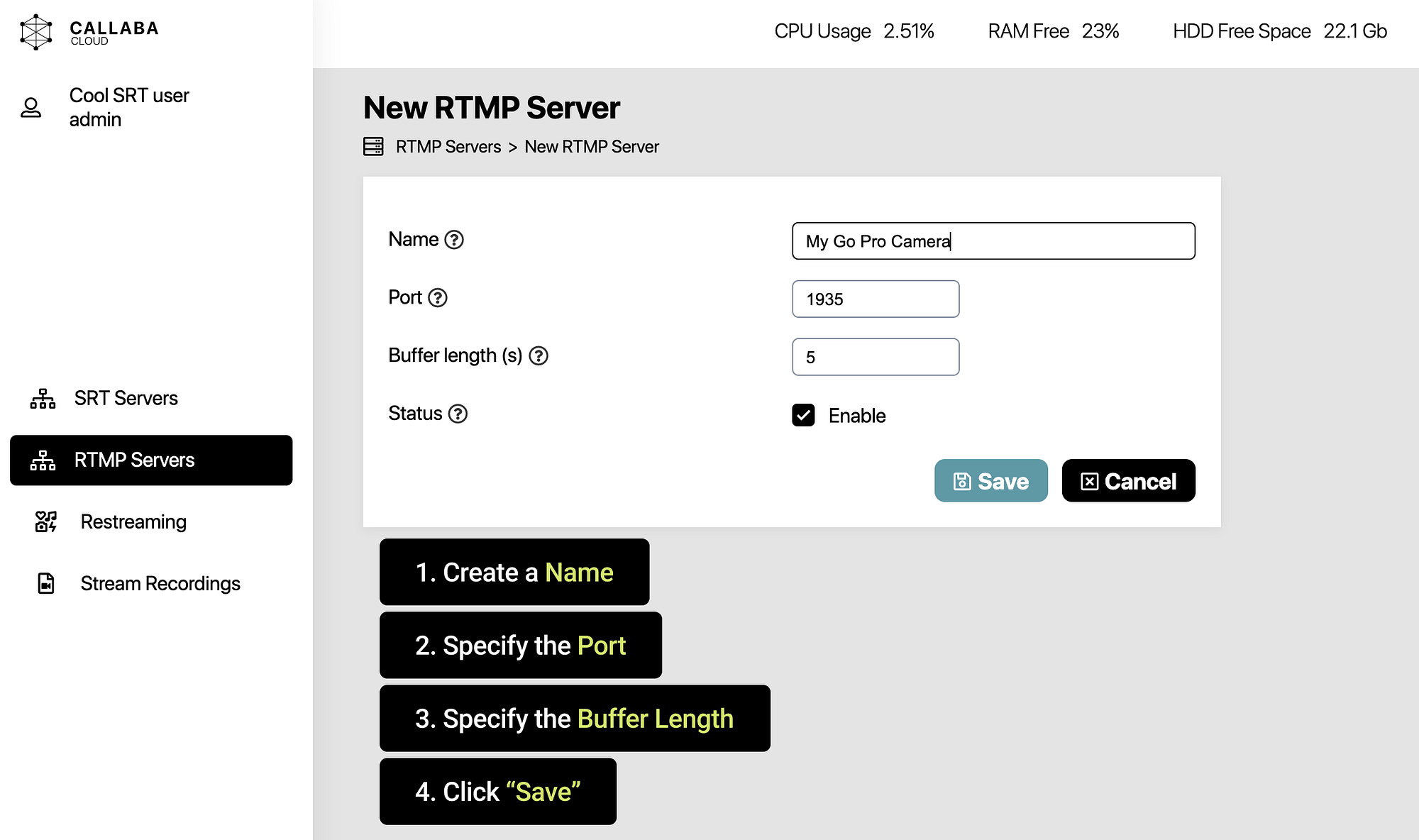Click the CPU Usage 2.51% readout
1419x840 pixels.
tap(854, 31)
